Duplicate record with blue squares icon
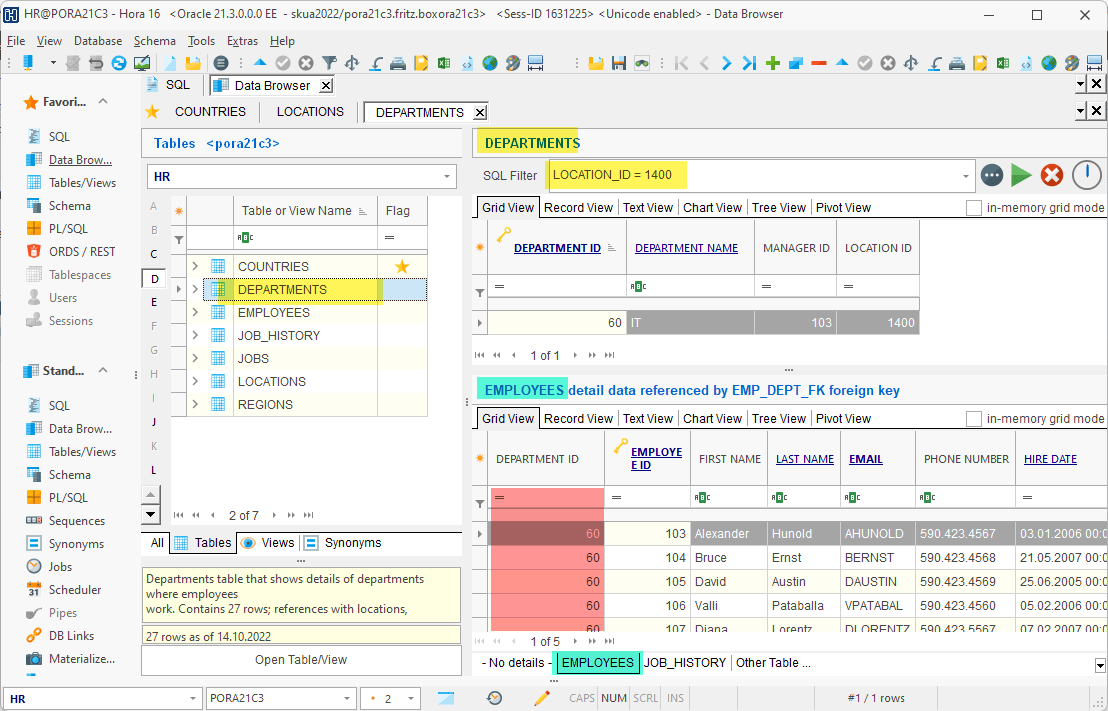The width and height of the screenshot is (1108, 711). click(x=796, y=63)
